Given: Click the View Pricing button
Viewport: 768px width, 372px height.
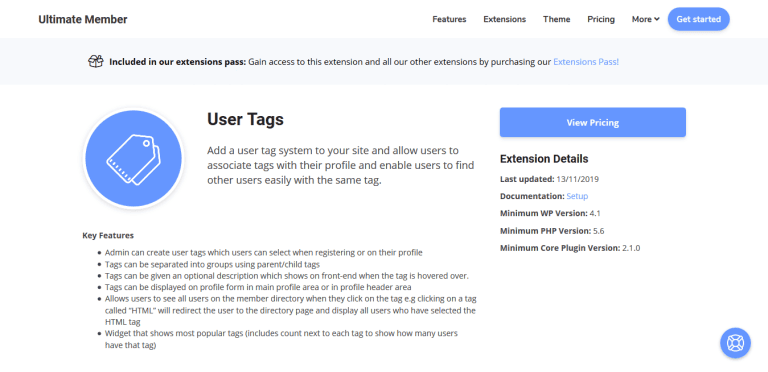Looking at the screenshot, I should pyautogui.click(x=593, y=122).
